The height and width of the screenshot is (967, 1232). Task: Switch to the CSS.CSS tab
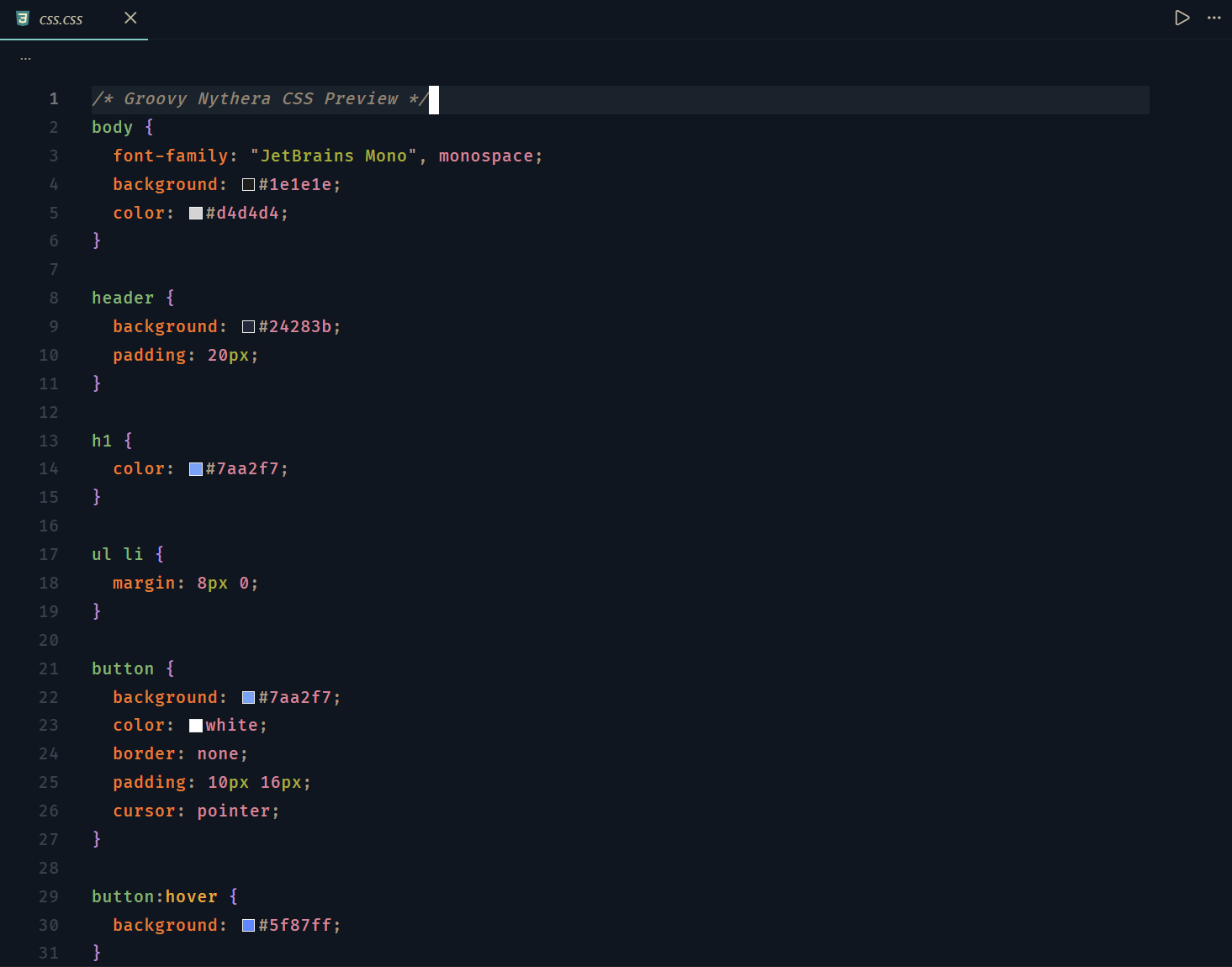click(61, 18)
